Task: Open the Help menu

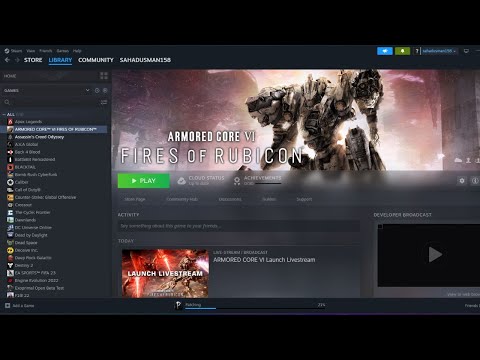Action: pos(77,51)
